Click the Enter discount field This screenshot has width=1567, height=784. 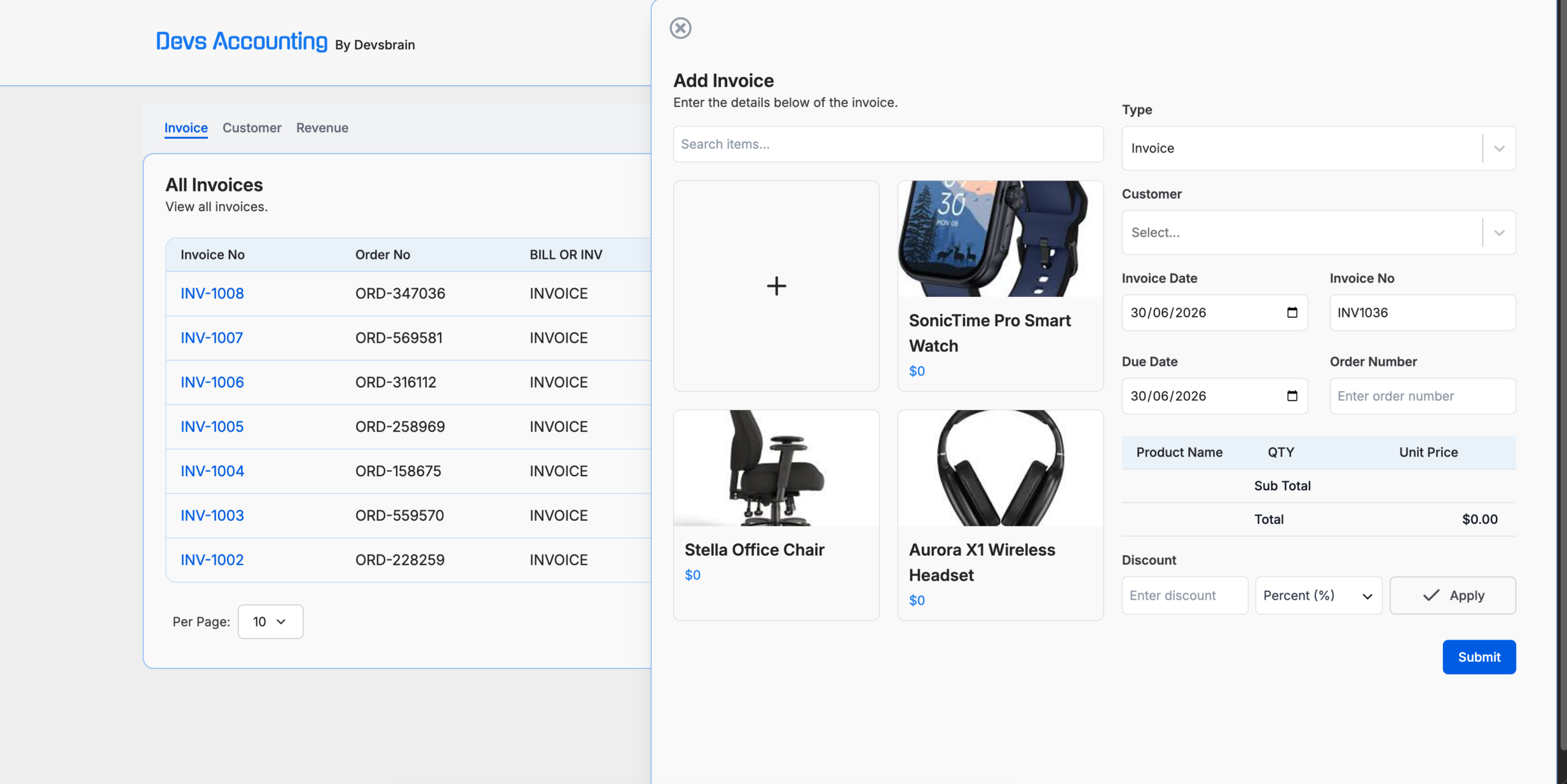coord(1184,595)
